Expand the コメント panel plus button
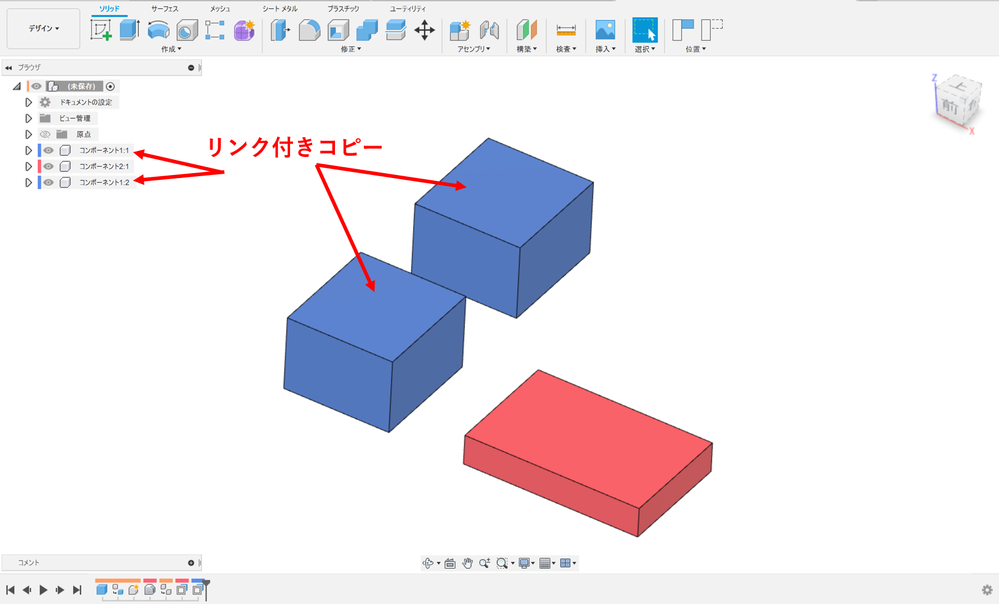 pyautogui.click(x=190, y=563)
